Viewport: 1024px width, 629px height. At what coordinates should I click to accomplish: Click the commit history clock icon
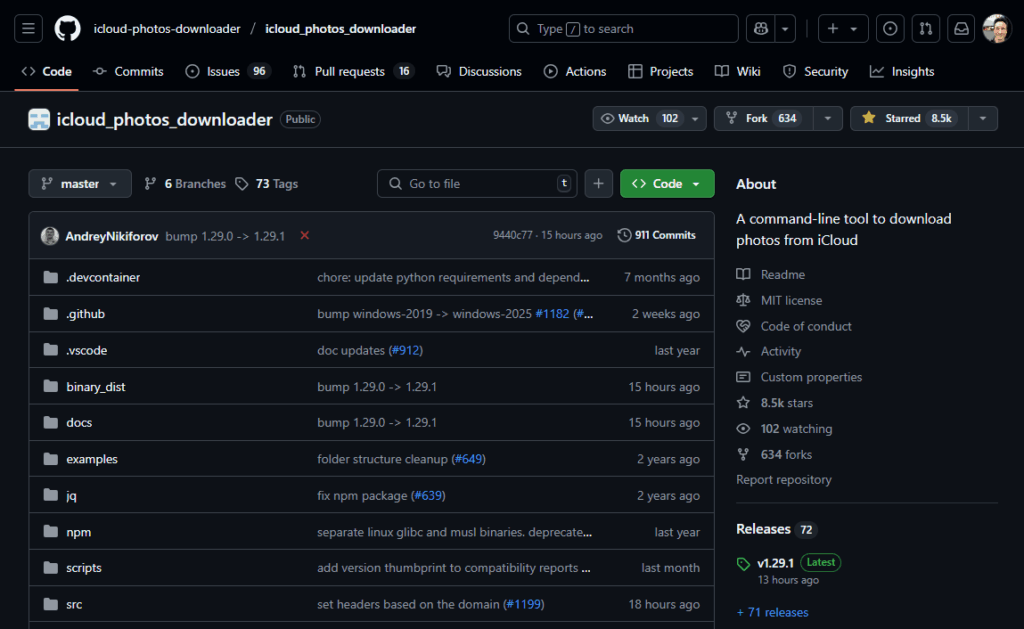click(624, 235)
